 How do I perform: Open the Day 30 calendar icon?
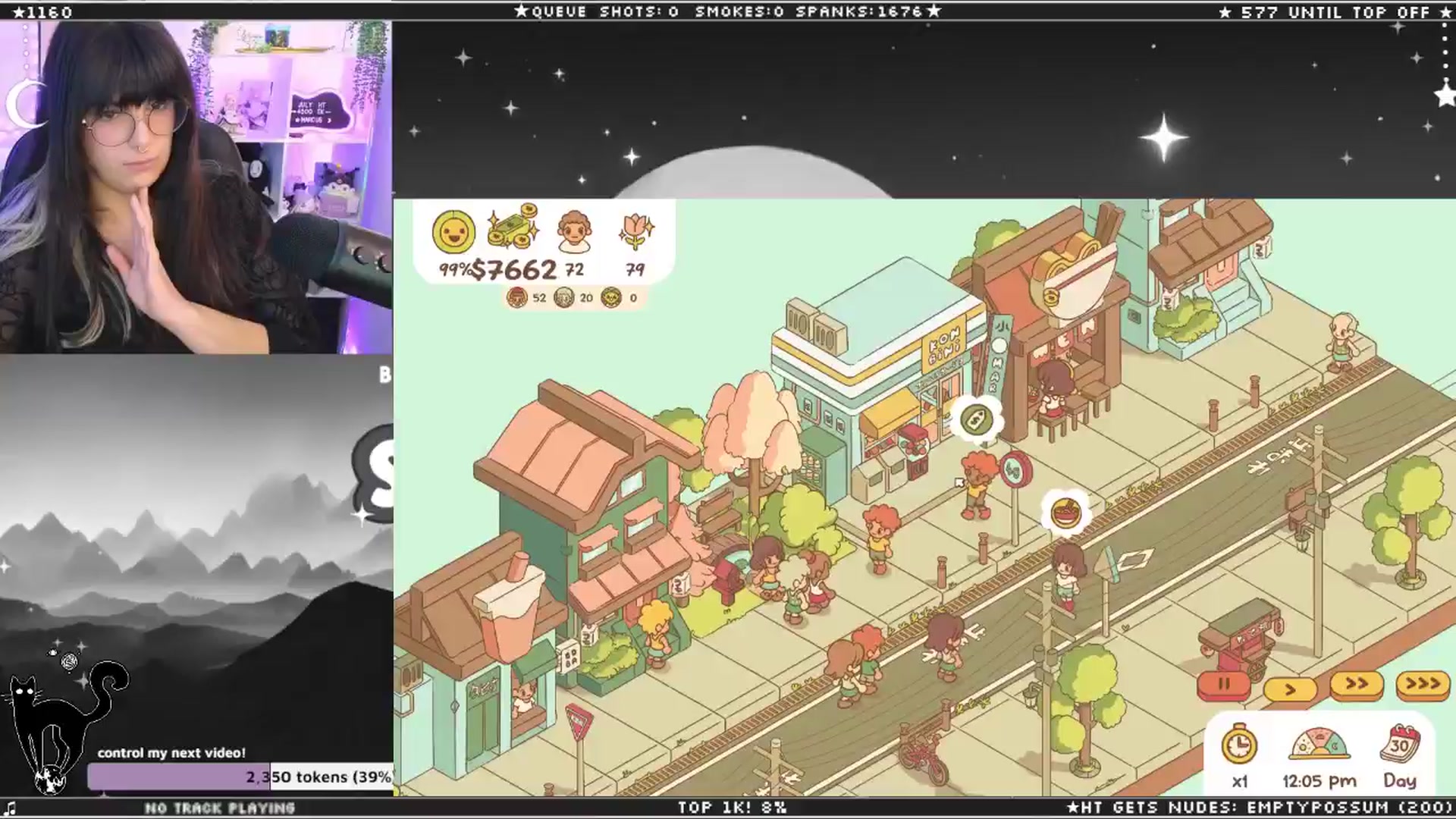pyautogui.click(x=1401, y=744)
